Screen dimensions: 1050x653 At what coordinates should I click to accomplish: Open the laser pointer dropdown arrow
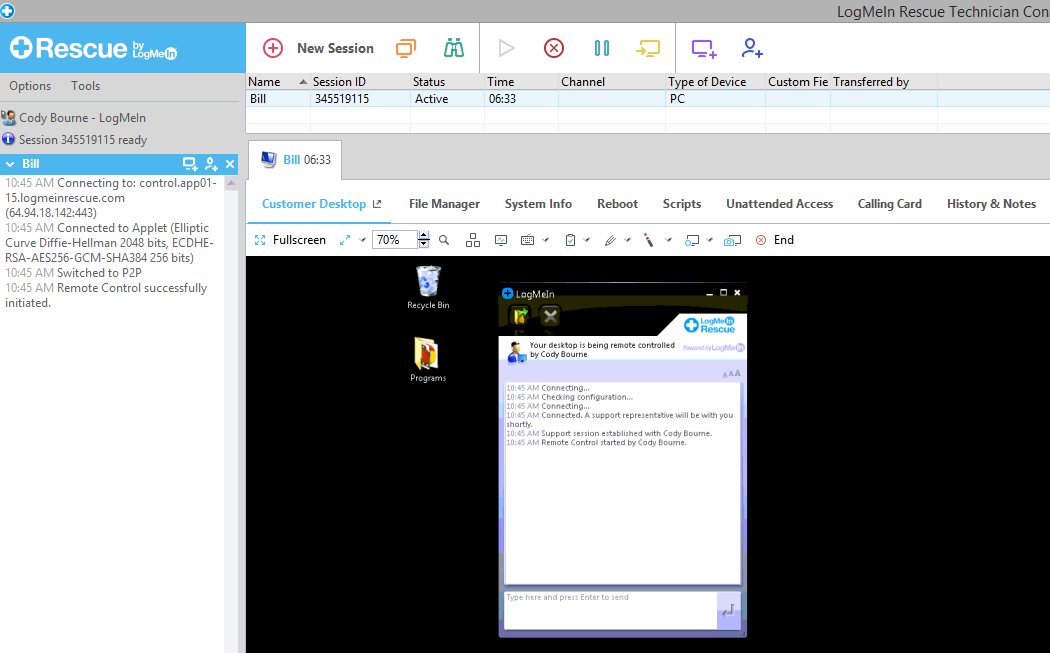tap(669, 240)
